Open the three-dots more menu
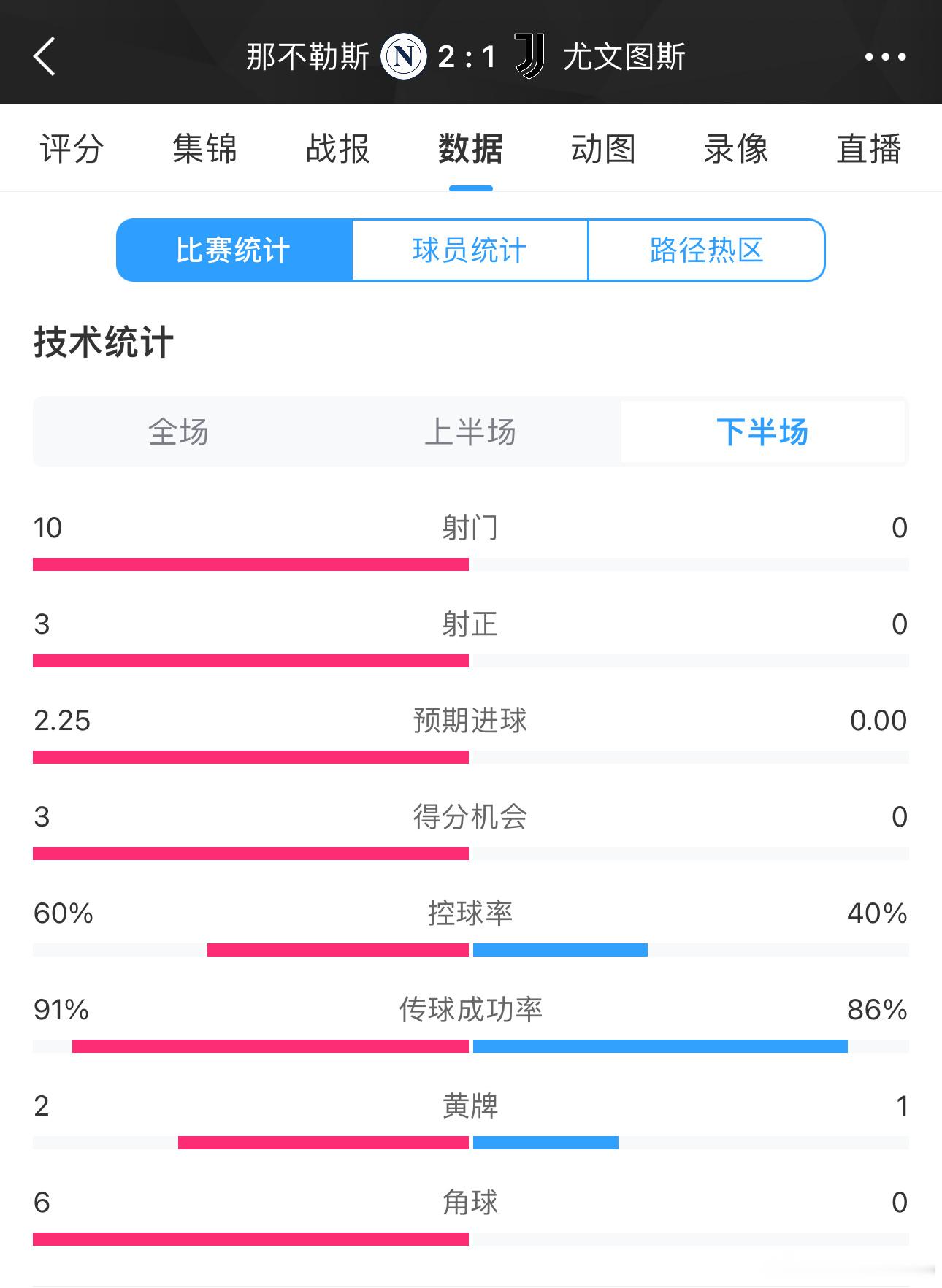The width and height of the screenshot is (942, 1288). point(885,56)
